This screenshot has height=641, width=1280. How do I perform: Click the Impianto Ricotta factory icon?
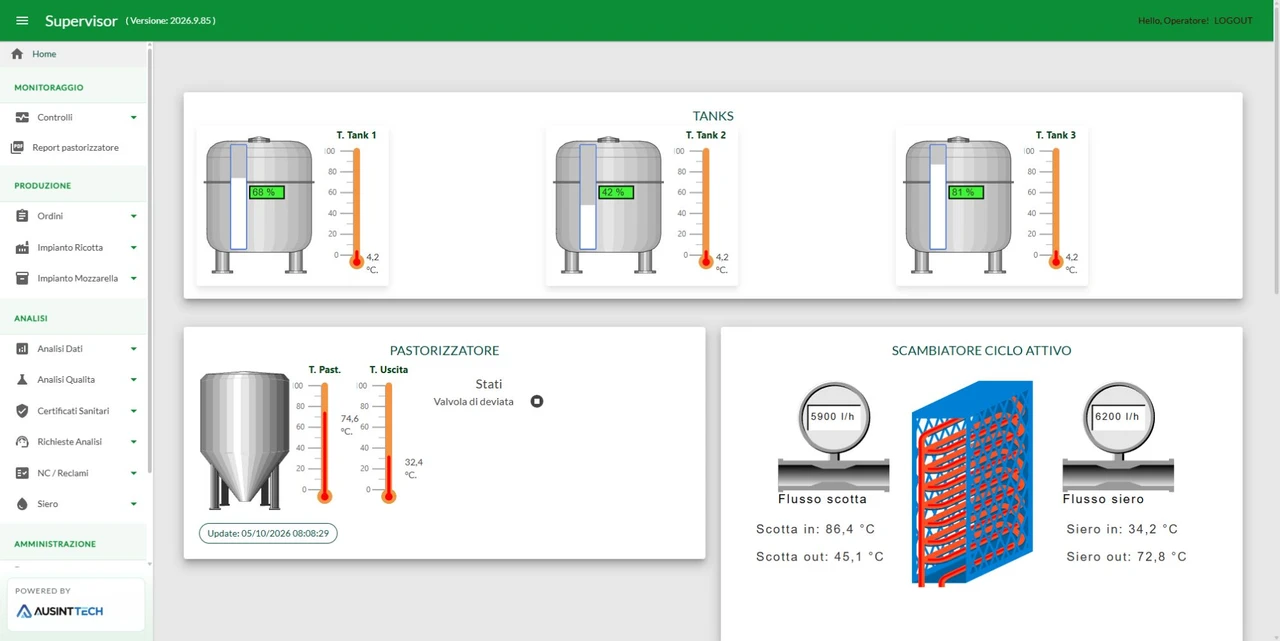[22, 248]
